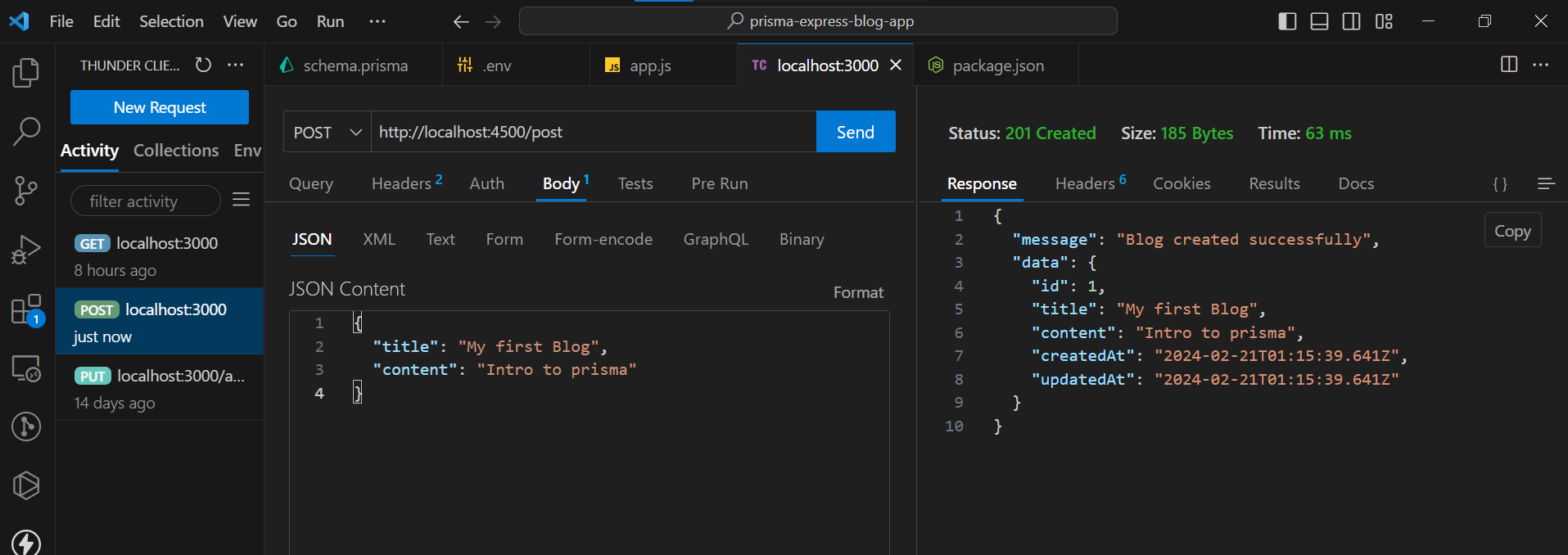Switch to .env editor tab
The height and width of the screenshot is (555, 1568).
(516, 65)
